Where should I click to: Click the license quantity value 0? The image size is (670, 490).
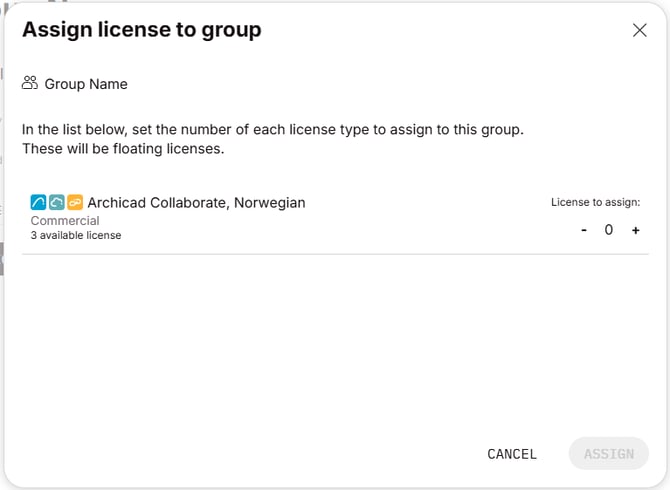(x=609, y=230)
